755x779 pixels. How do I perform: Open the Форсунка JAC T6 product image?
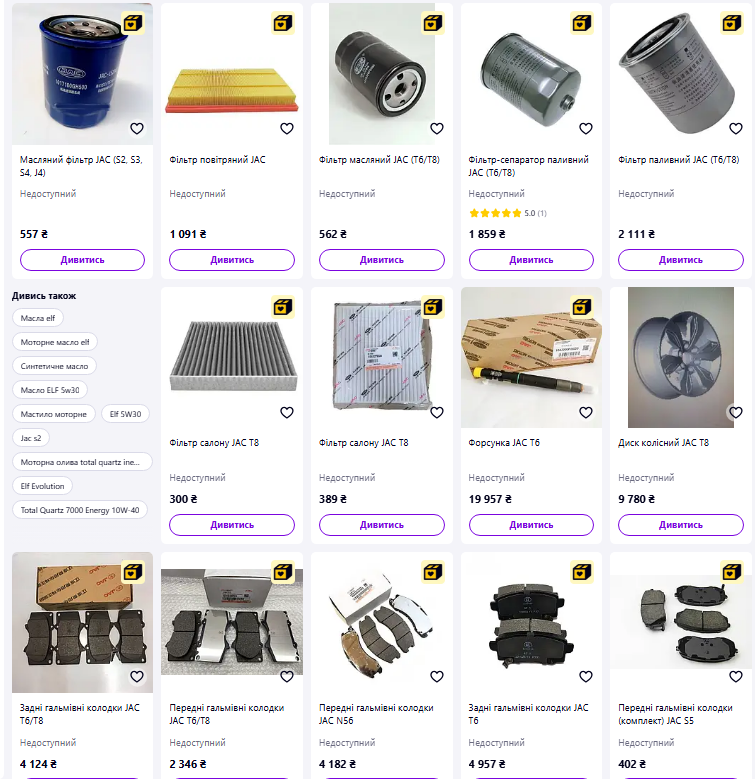coord(531,357)
